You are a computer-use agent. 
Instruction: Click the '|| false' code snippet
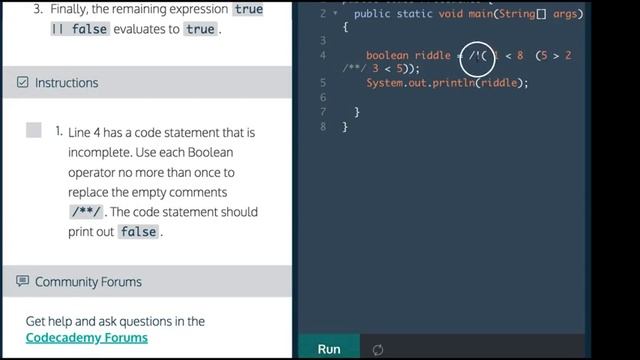point(80,29)
